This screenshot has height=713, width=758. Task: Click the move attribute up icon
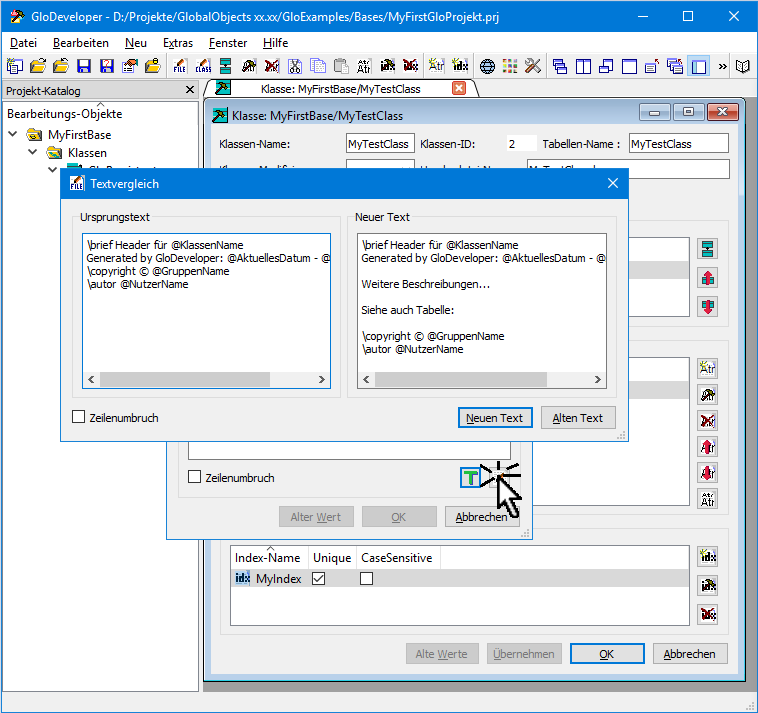tap(708, 447)
